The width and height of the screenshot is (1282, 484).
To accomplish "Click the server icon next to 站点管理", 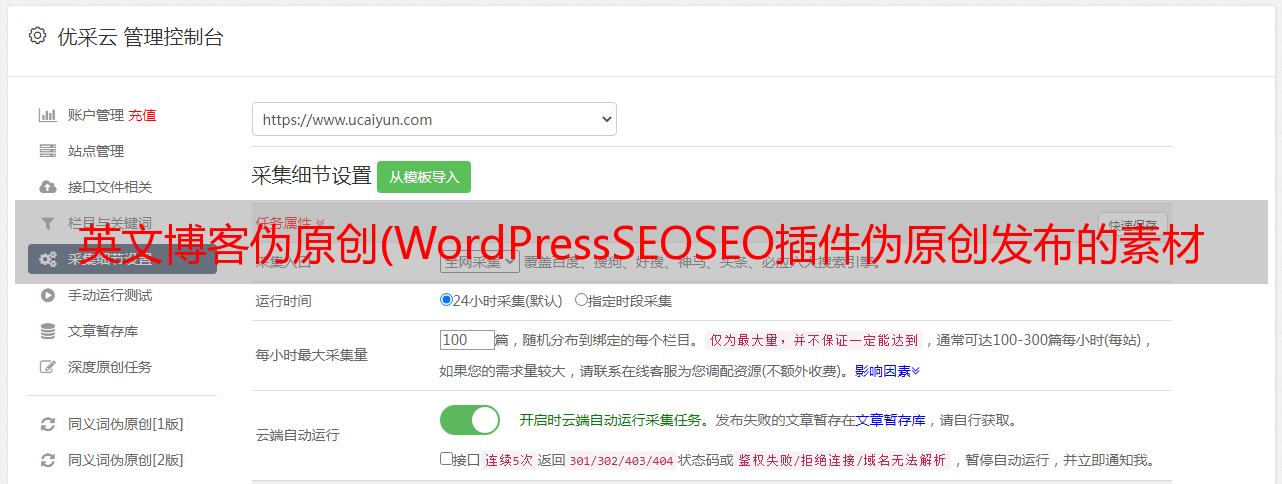I will [x=47, y=151].
